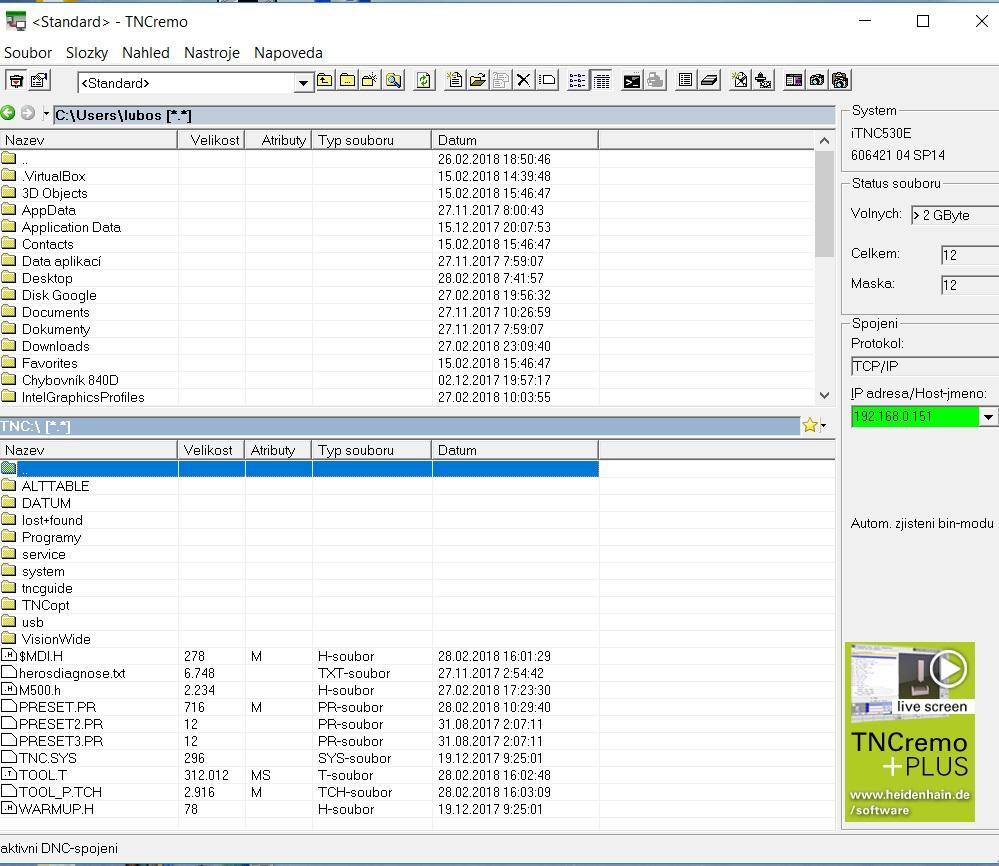Sort TNC pane by Datum column

click(515, 451)
